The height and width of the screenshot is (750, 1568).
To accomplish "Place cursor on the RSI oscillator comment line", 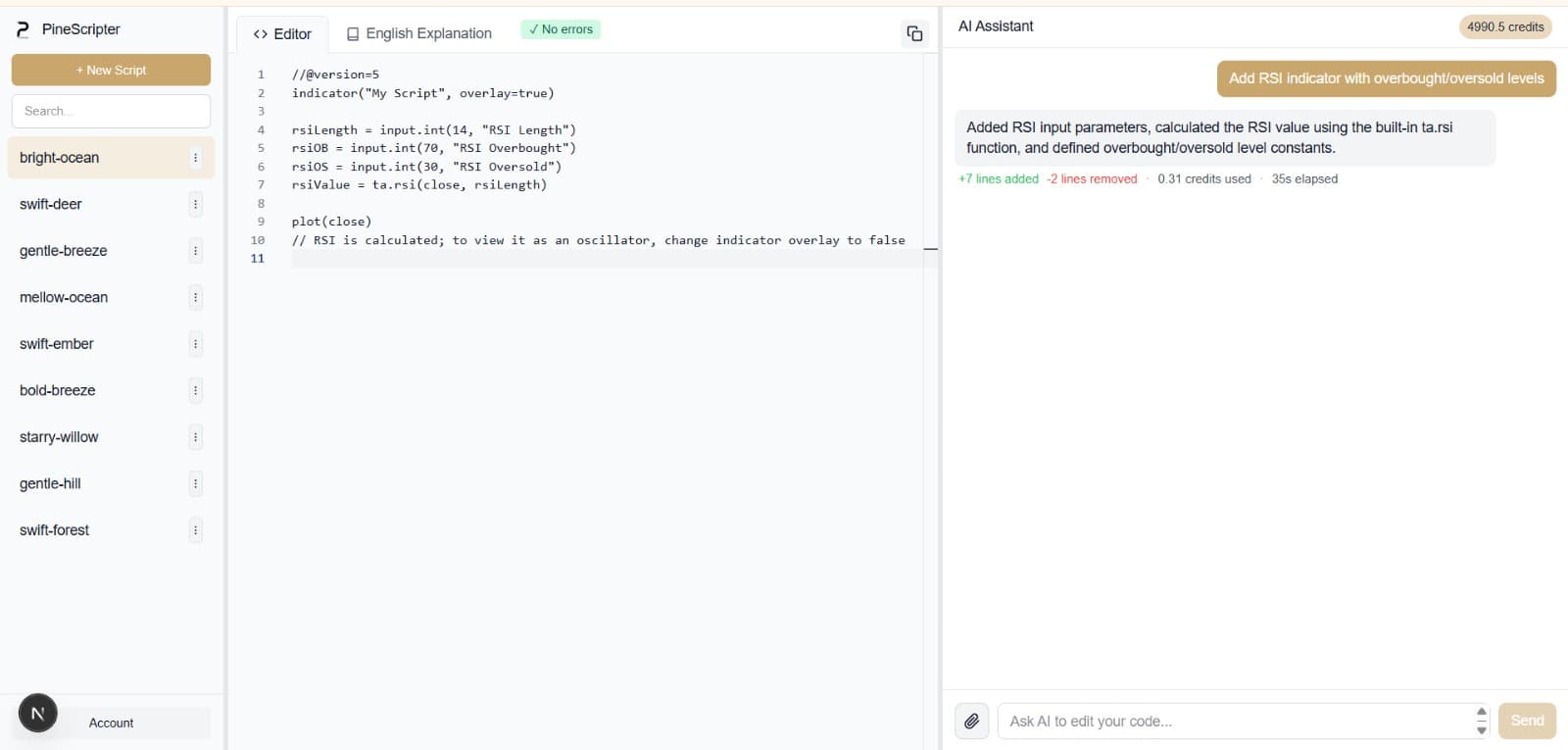I will click(x=599, y=240).
